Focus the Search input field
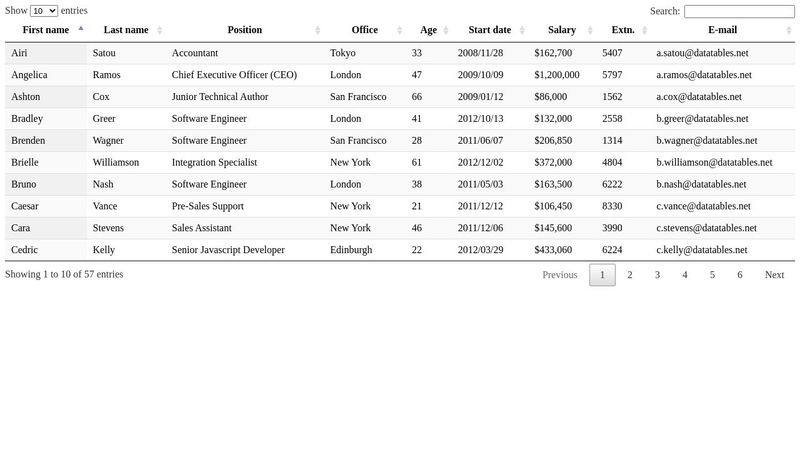This screenshot has height=450, width=800. [739, 11]
